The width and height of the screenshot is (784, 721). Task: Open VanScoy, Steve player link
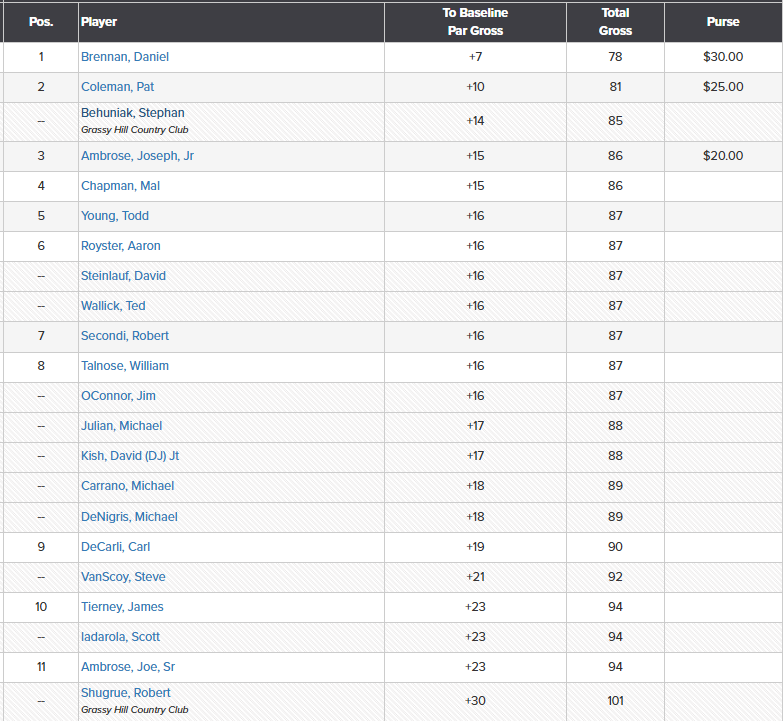coord(123,577)
